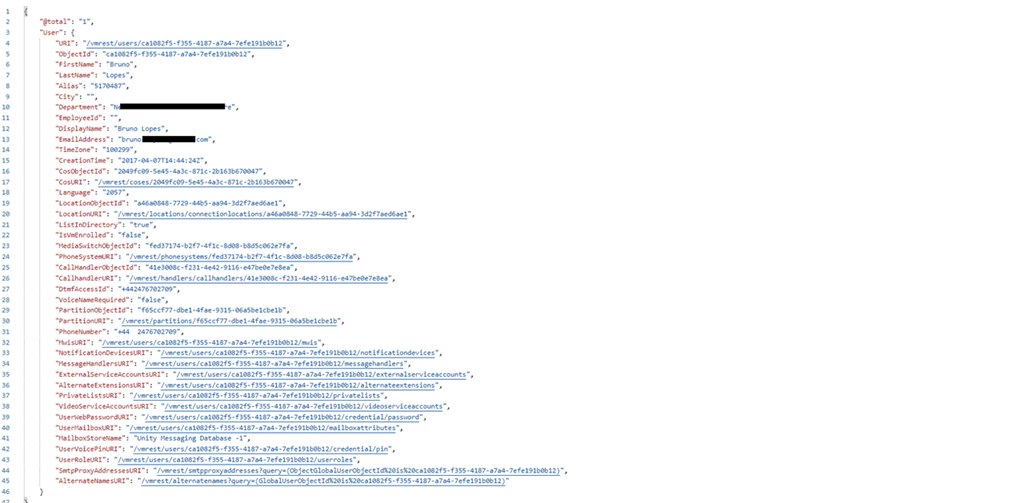
Task: Click the PrivateListsURI privatelists link
Action: pyautogui.click(x=257, y=395)
